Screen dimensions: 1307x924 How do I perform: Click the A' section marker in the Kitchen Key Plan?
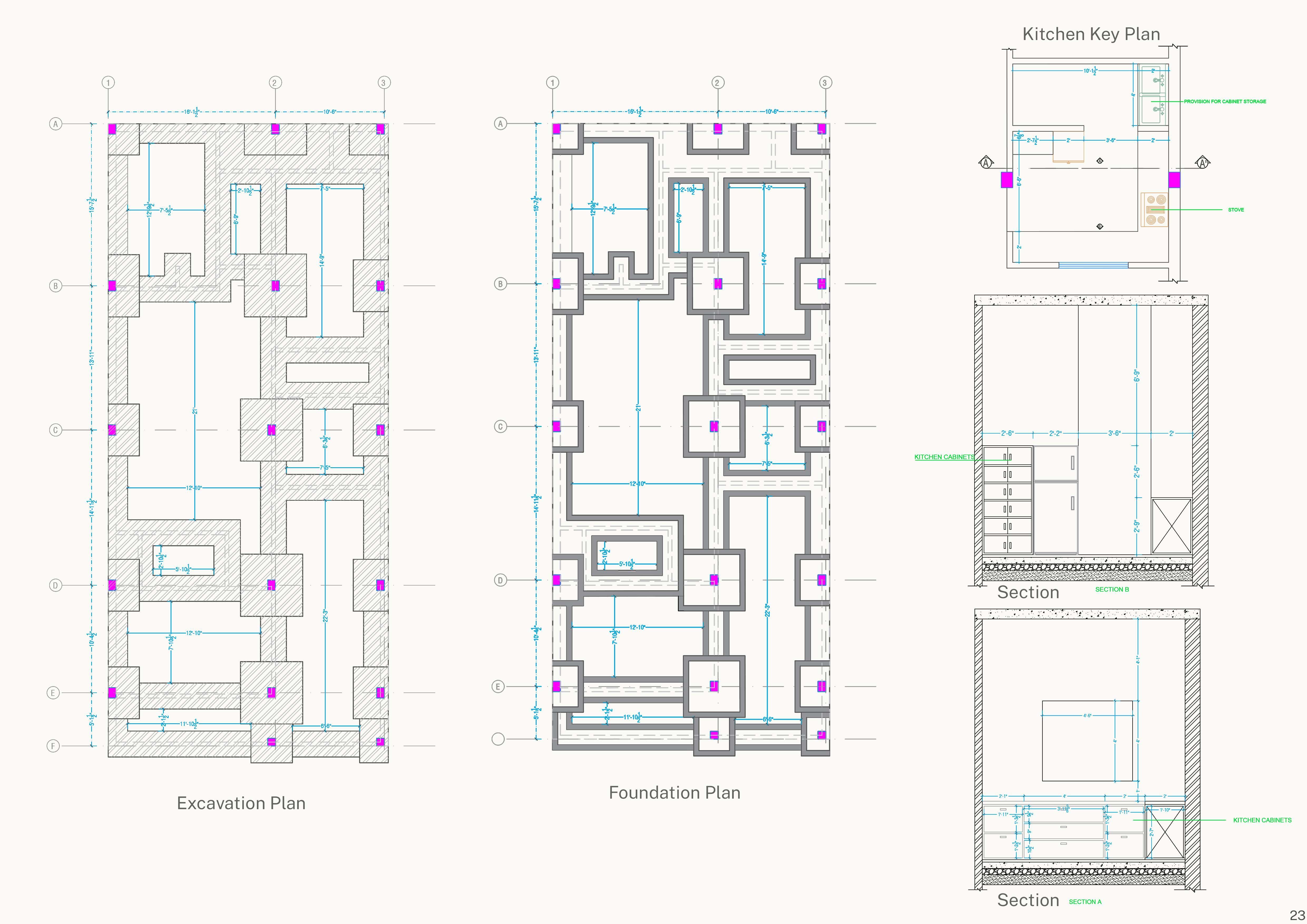tap(1202, 163)
